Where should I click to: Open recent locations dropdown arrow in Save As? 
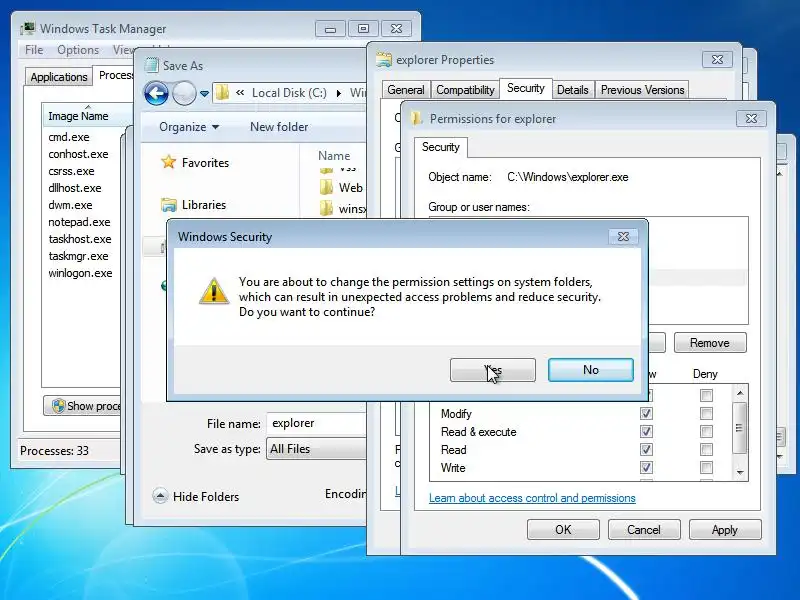204,94
